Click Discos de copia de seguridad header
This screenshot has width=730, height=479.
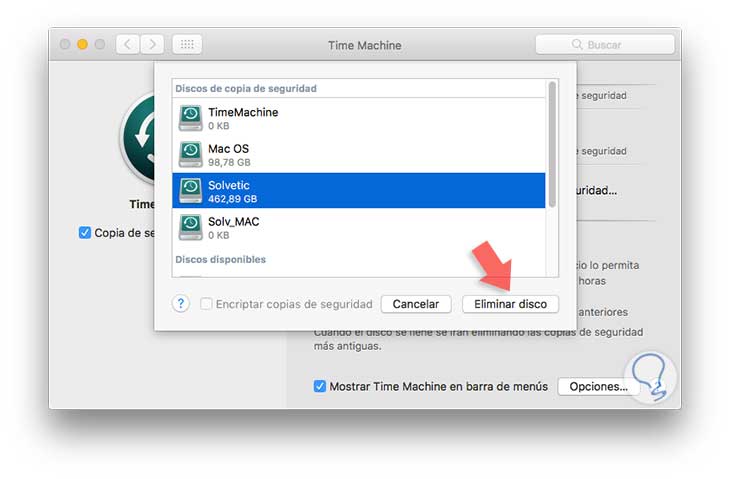coord(246,88)
